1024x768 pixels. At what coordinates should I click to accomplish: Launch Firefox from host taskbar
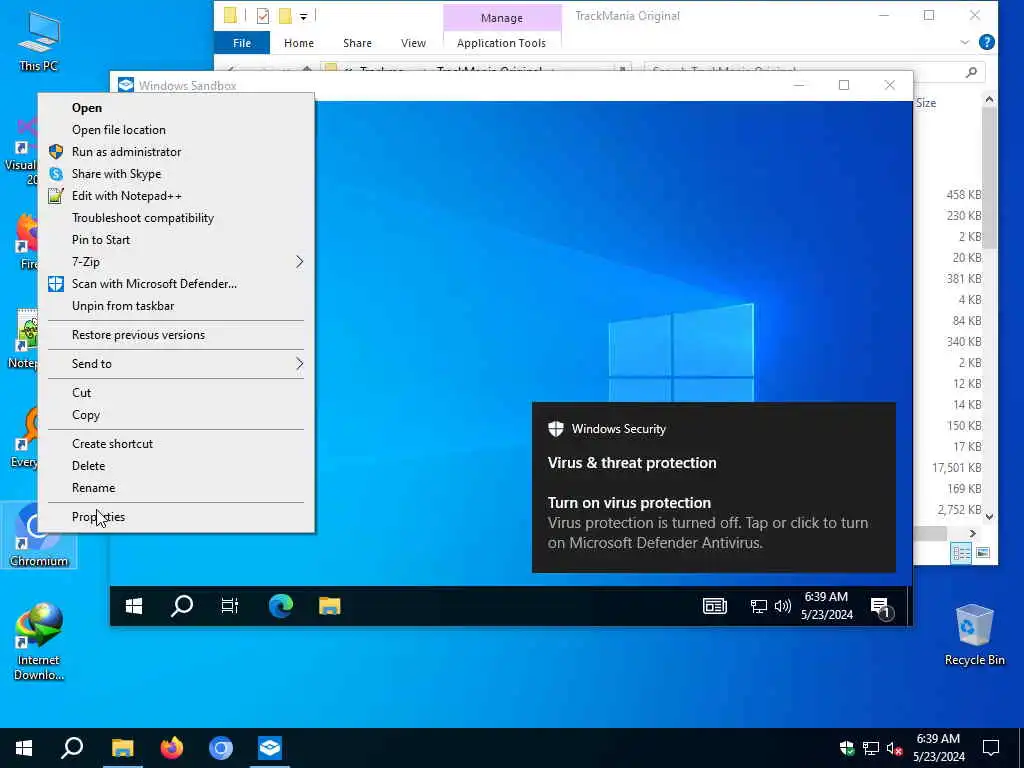click(x=172, y=748)
